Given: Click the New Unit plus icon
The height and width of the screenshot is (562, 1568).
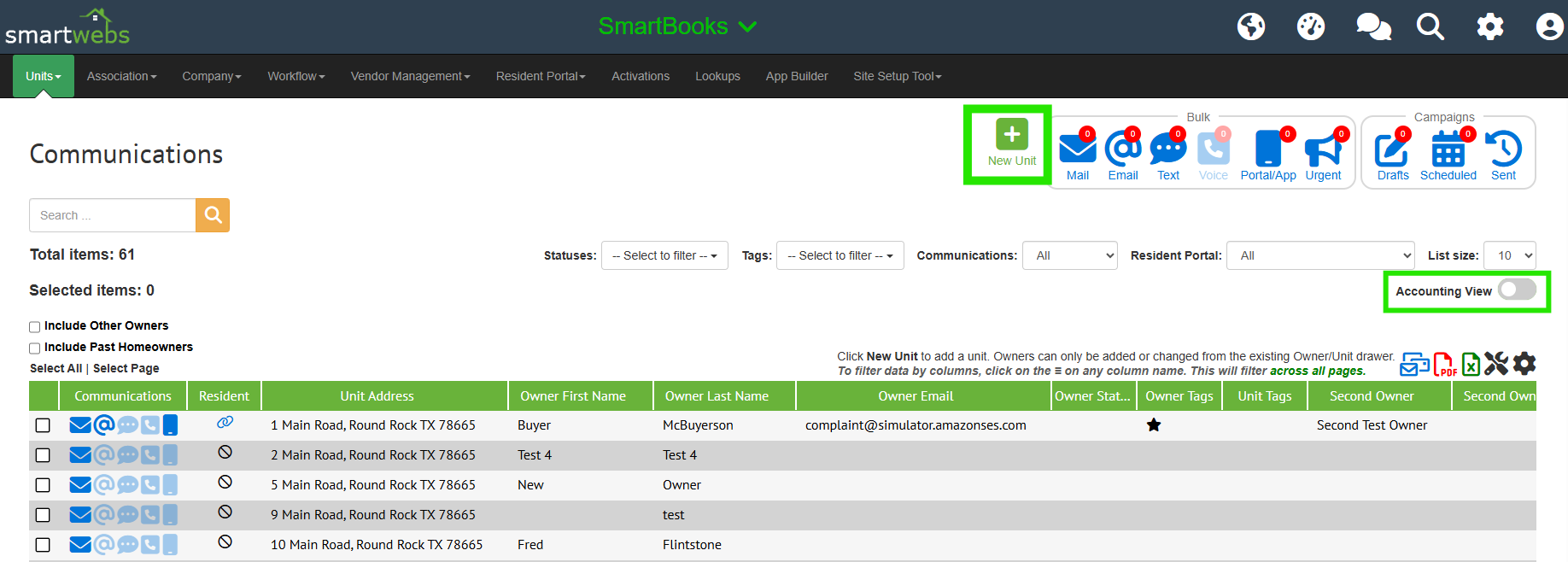Looking at the screenshot, I should pyautogui.click(x=1011, y=135).
